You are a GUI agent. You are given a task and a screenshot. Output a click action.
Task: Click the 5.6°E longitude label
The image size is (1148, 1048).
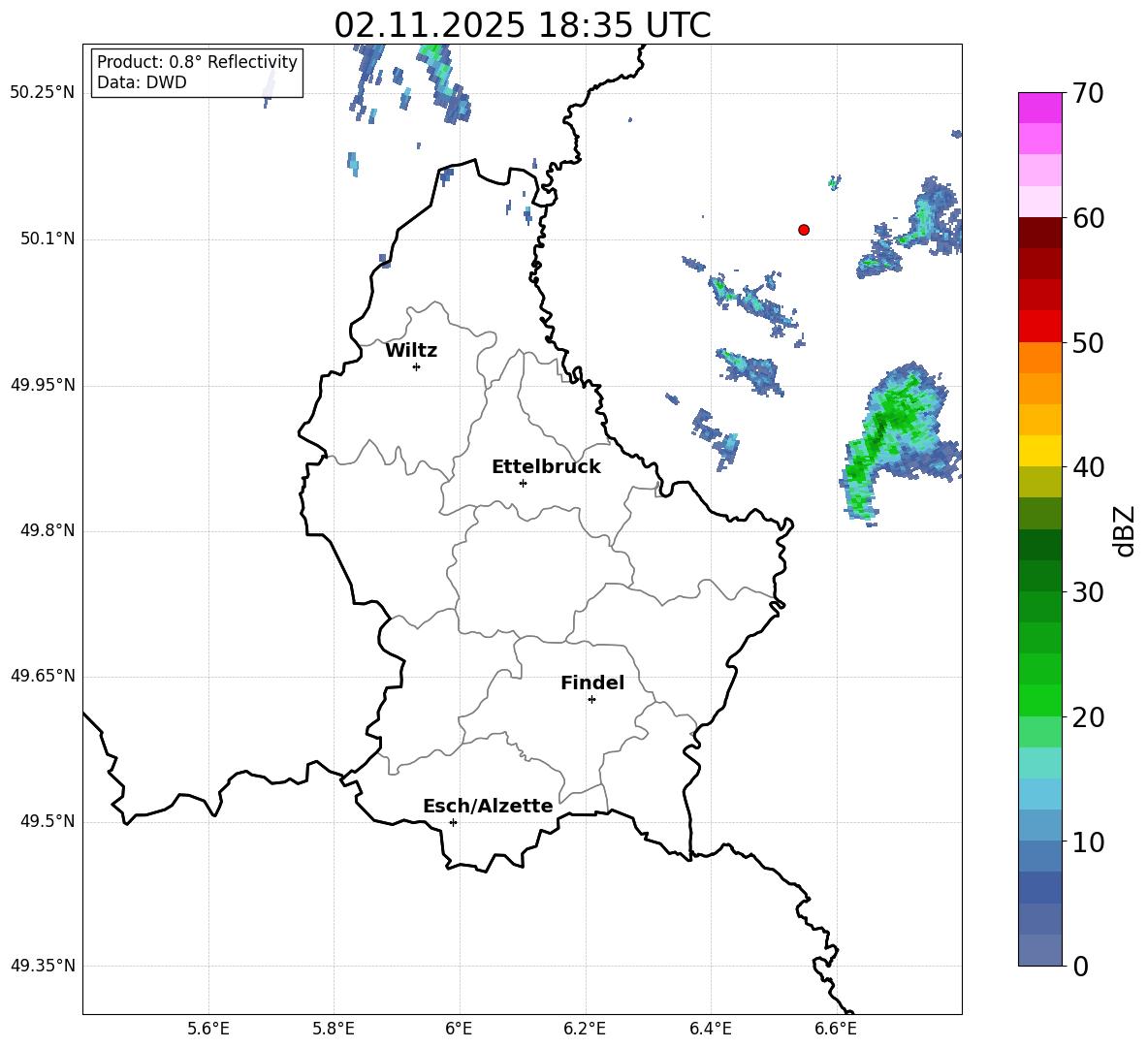[208, 1029]
